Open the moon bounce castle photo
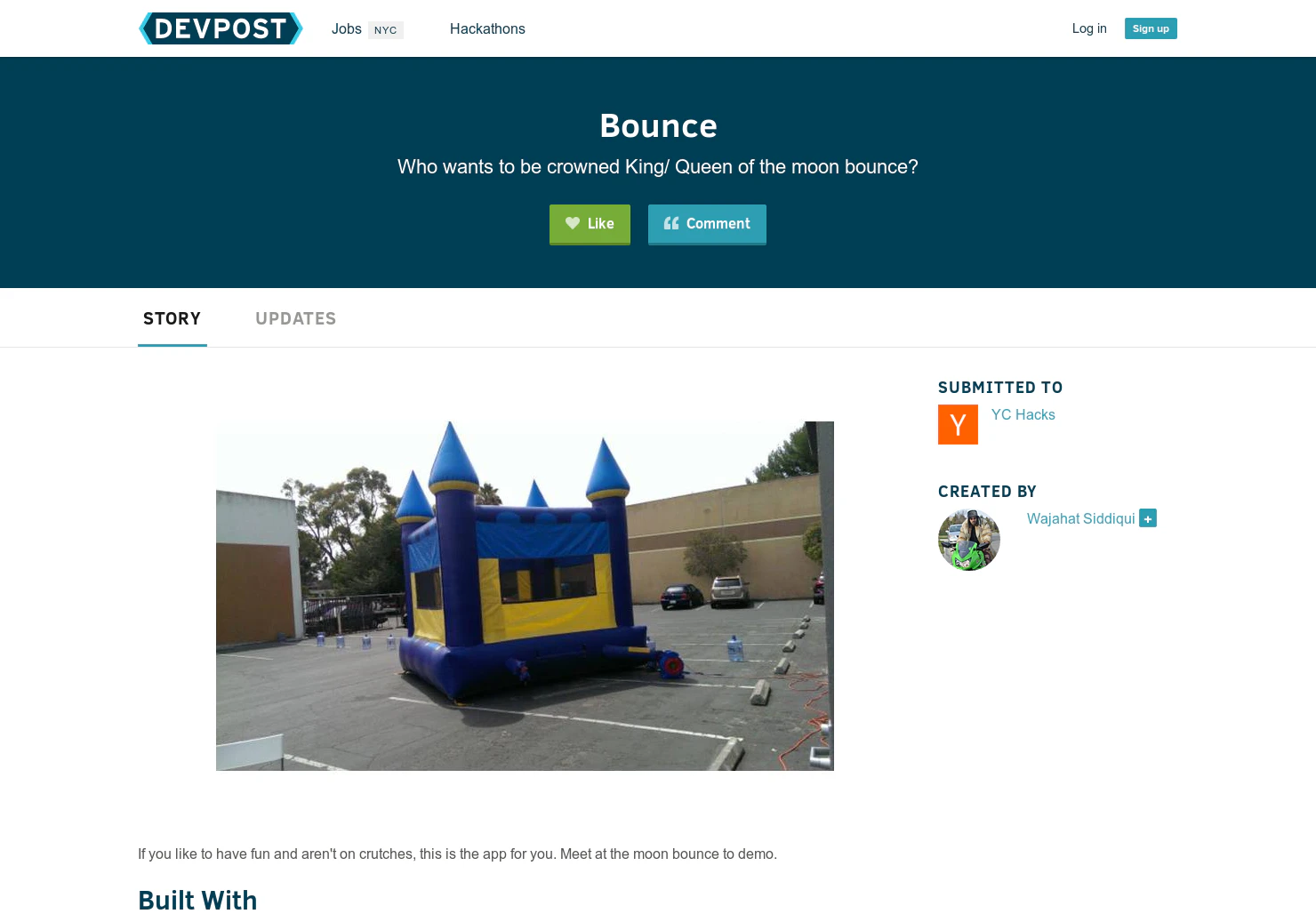The height and width of the screenshot is (922, 1316). (x=525, y=596)
